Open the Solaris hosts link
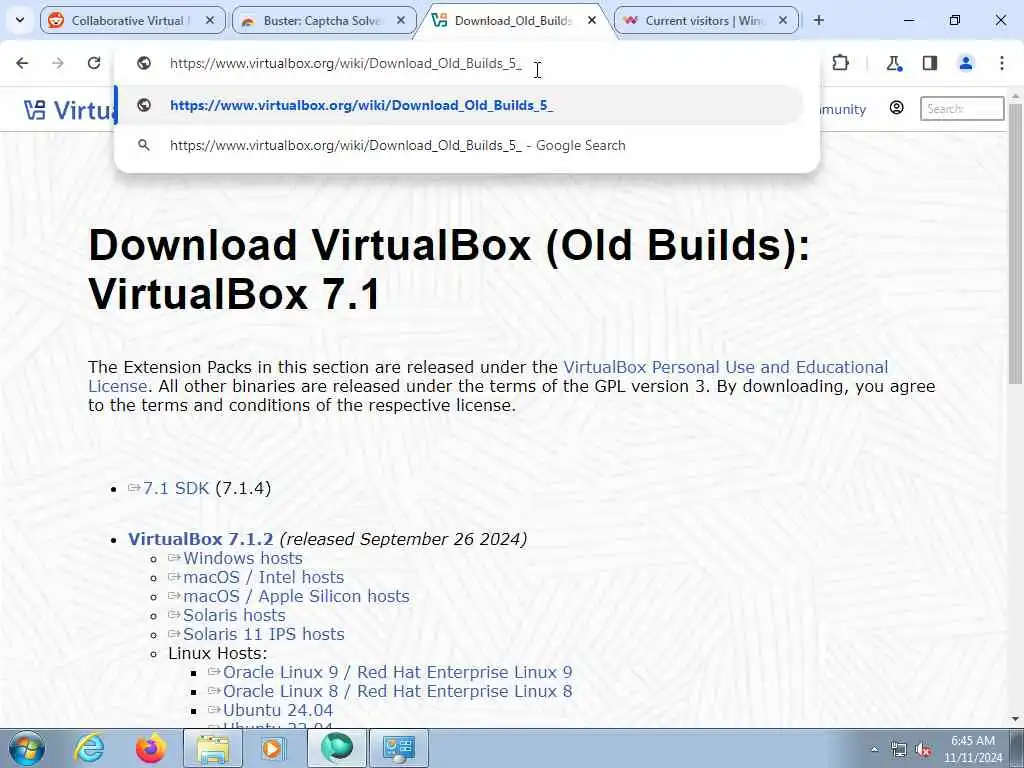This screenshot has height=768, width=1024. point(234,615)
